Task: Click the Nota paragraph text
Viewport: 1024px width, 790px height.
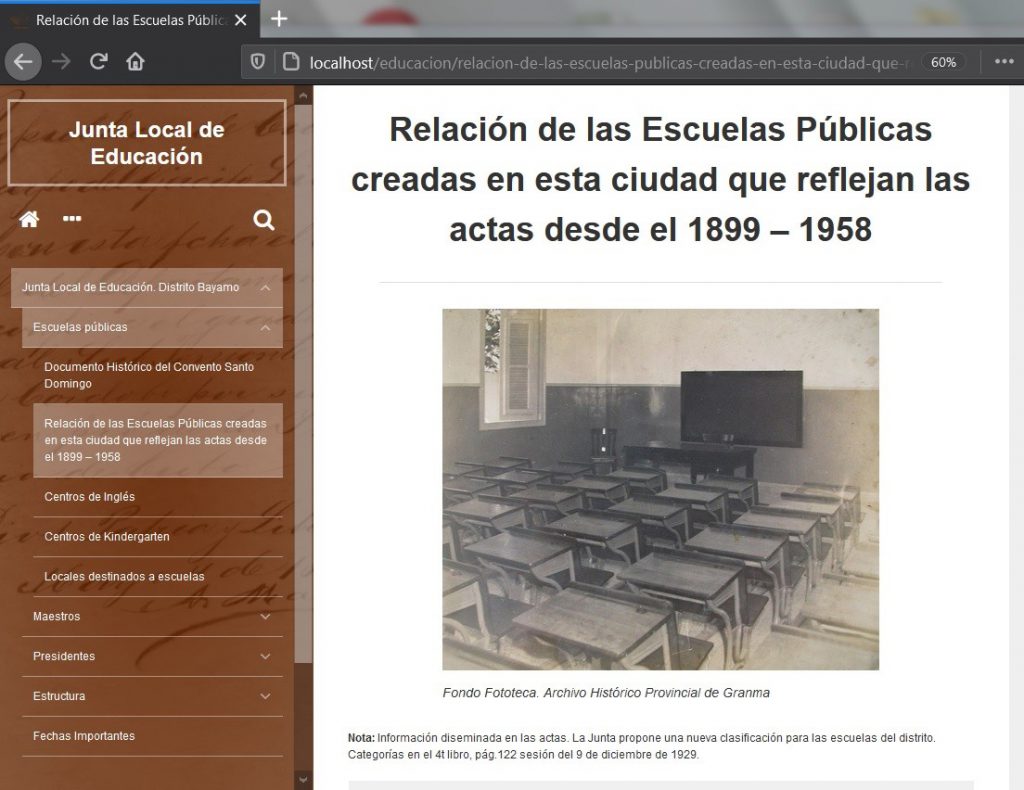Action: 641,746
